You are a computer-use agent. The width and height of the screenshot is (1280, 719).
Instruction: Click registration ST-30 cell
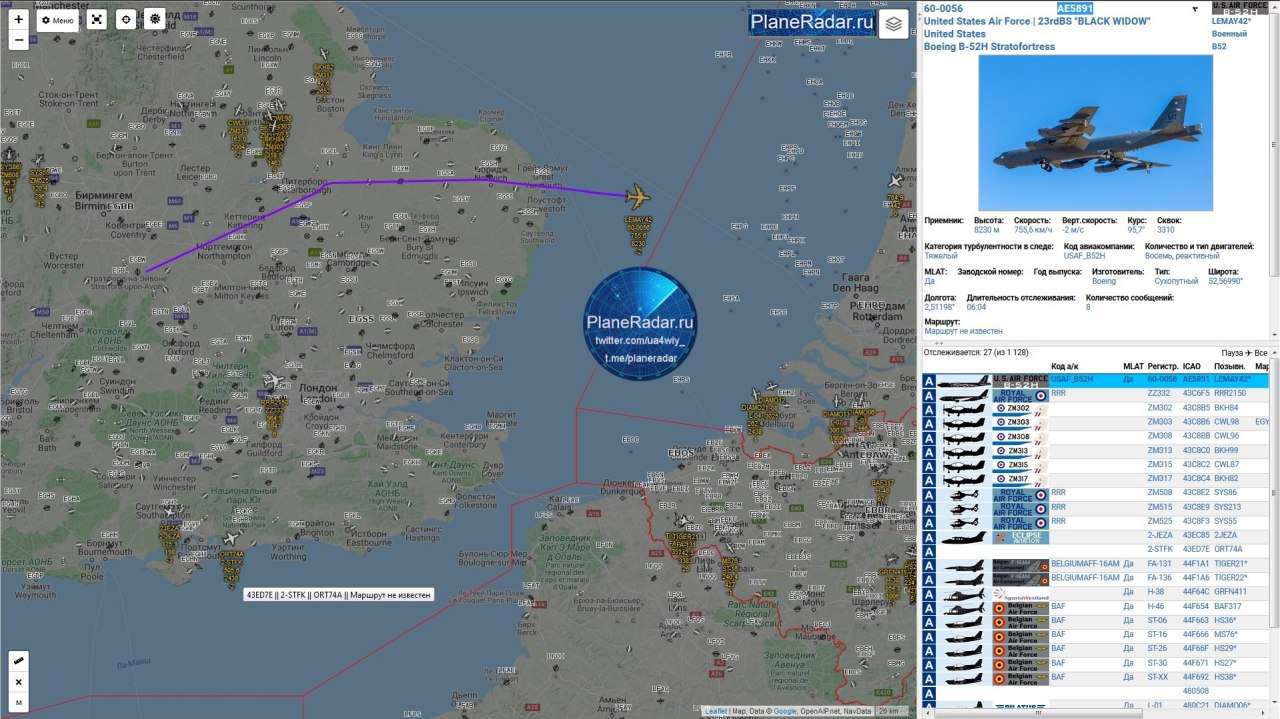(1157, 663)
